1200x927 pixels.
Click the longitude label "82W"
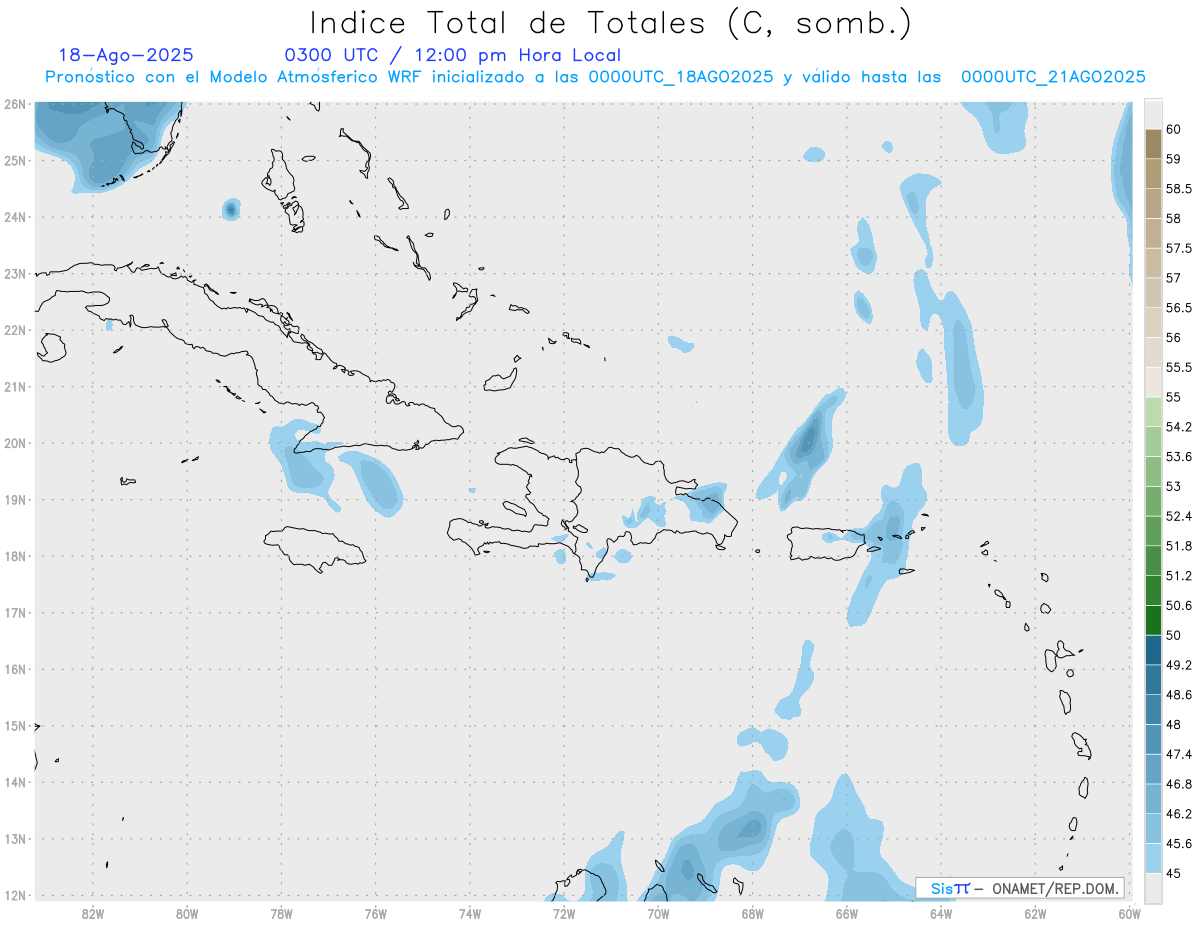[x=93, y=913]
